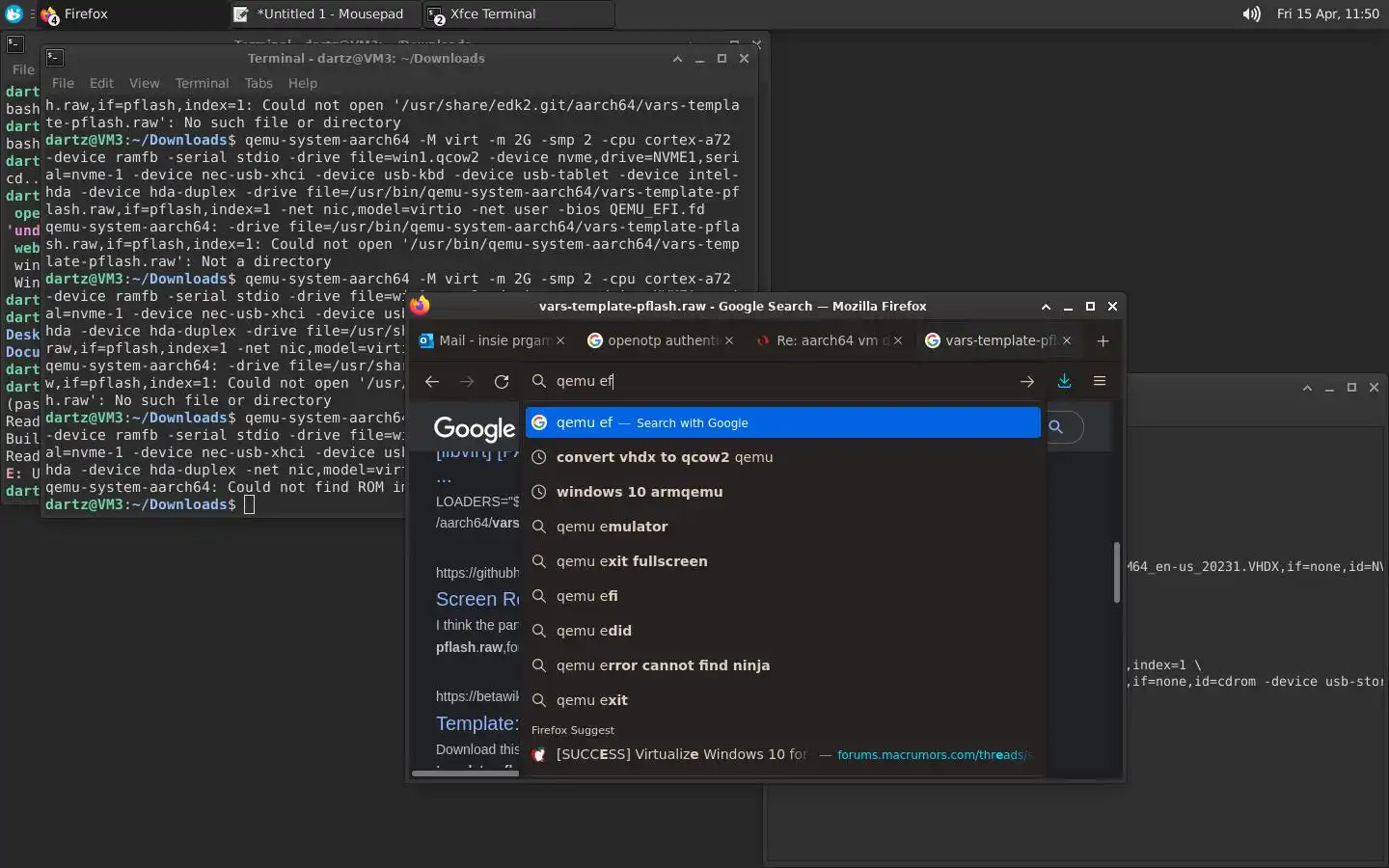
Task: Switch to the Re: aarch64 vm tab
Action: pyautogui.click(x=831, y=340)
